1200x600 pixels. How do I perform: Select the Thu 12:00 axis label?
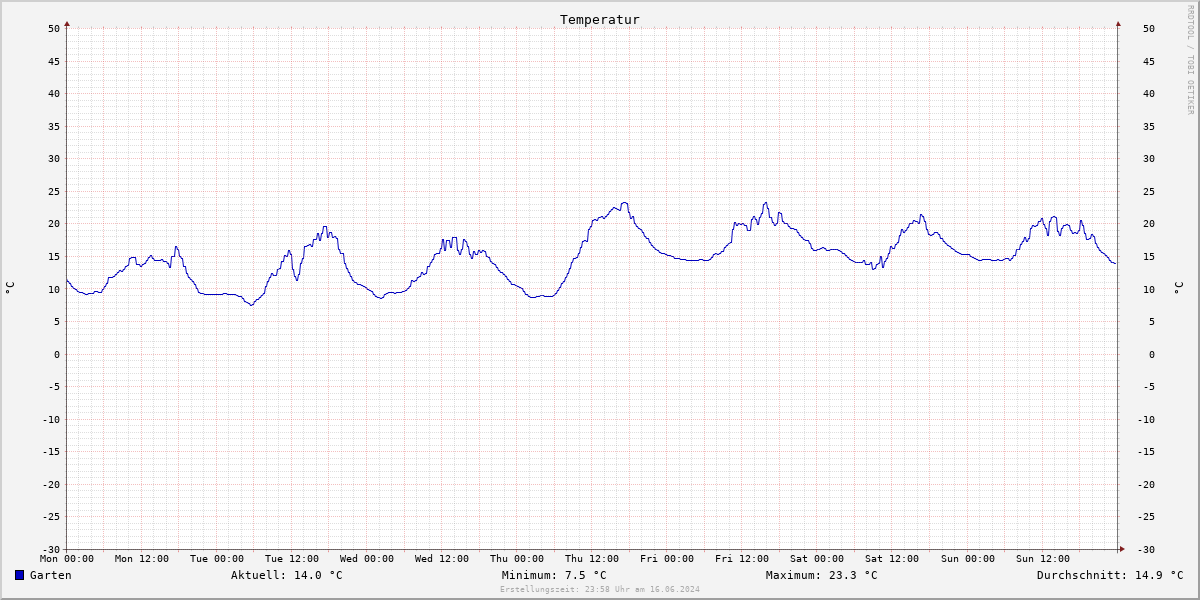pos(592,559)
